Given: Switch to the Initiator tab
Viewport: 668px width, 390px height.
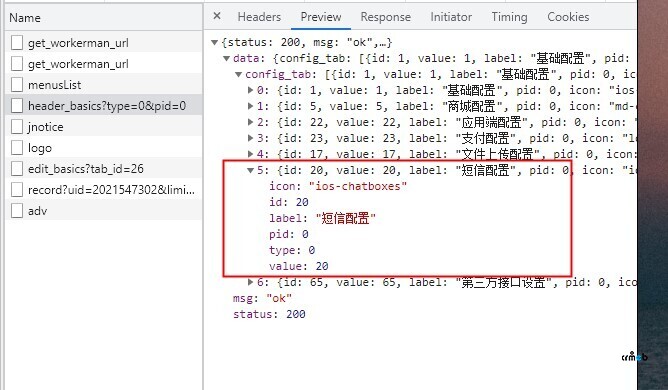Looking at the screenshot, I should coord(451,17).
